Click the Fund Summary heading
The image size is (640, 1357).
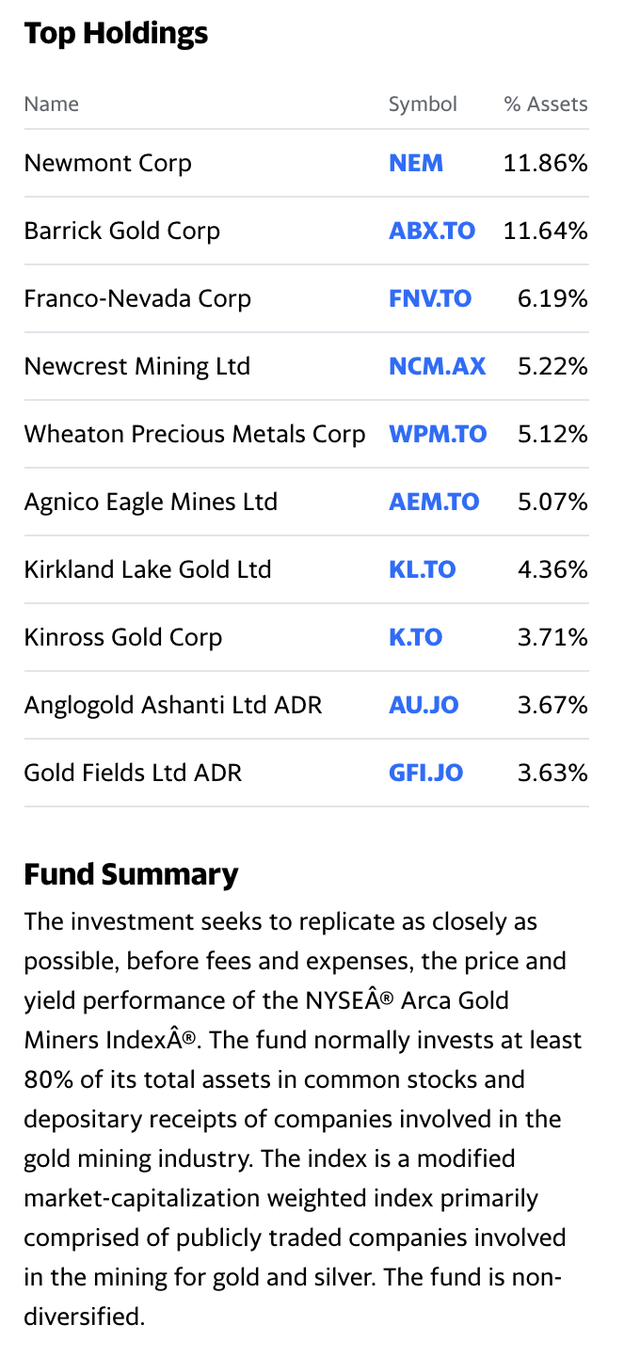[x=131, y=875]
